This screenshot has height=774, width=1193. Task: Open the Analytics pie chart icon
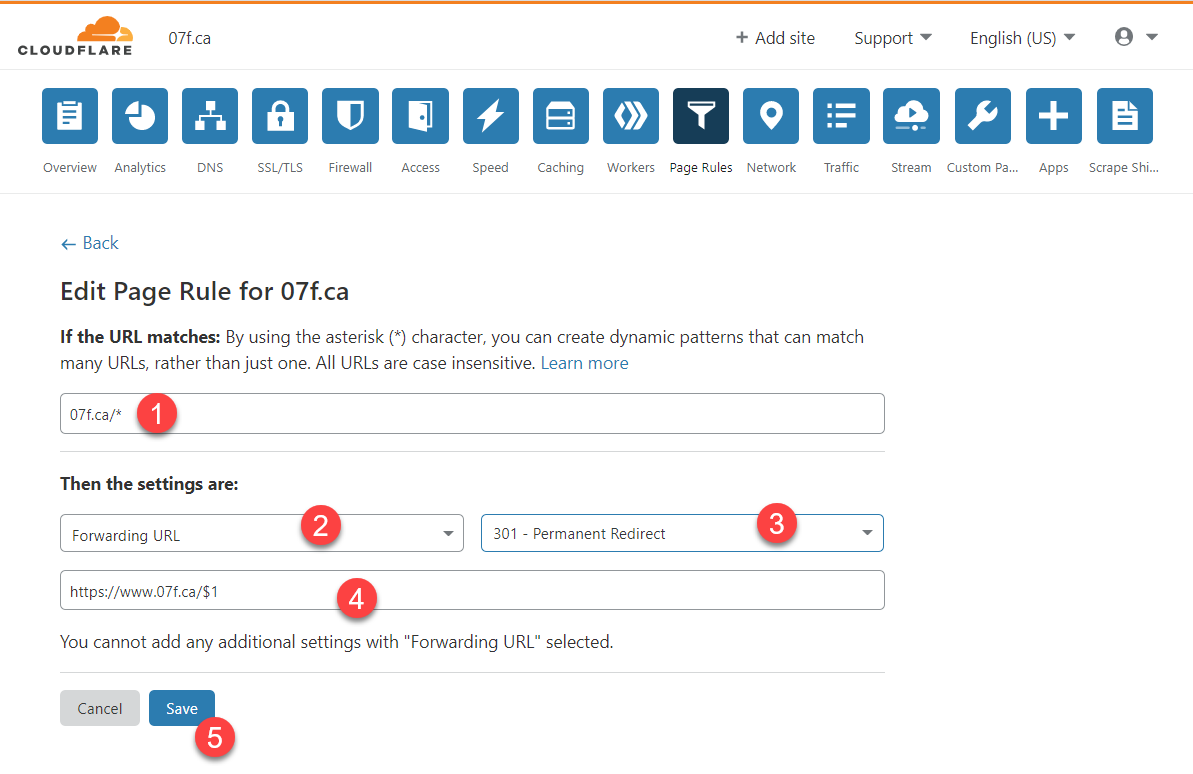pyautogui.click(x=140, y=116)
